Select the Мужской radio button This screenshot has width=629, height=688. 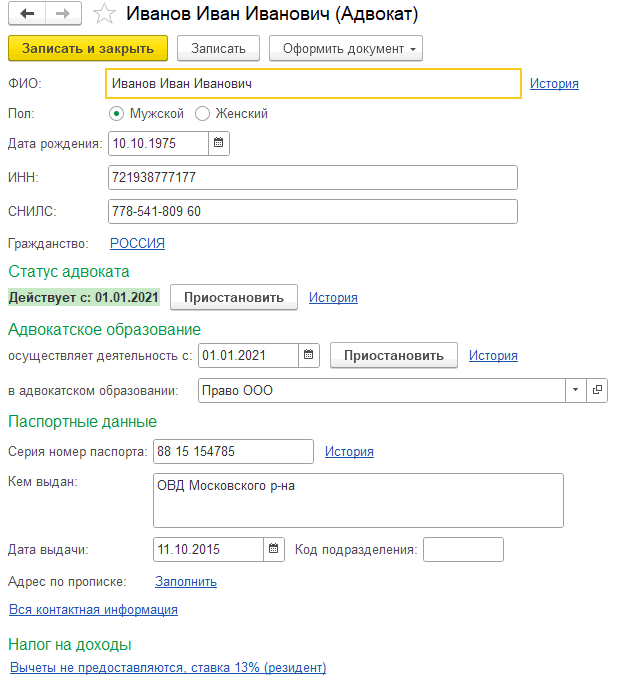117,114
